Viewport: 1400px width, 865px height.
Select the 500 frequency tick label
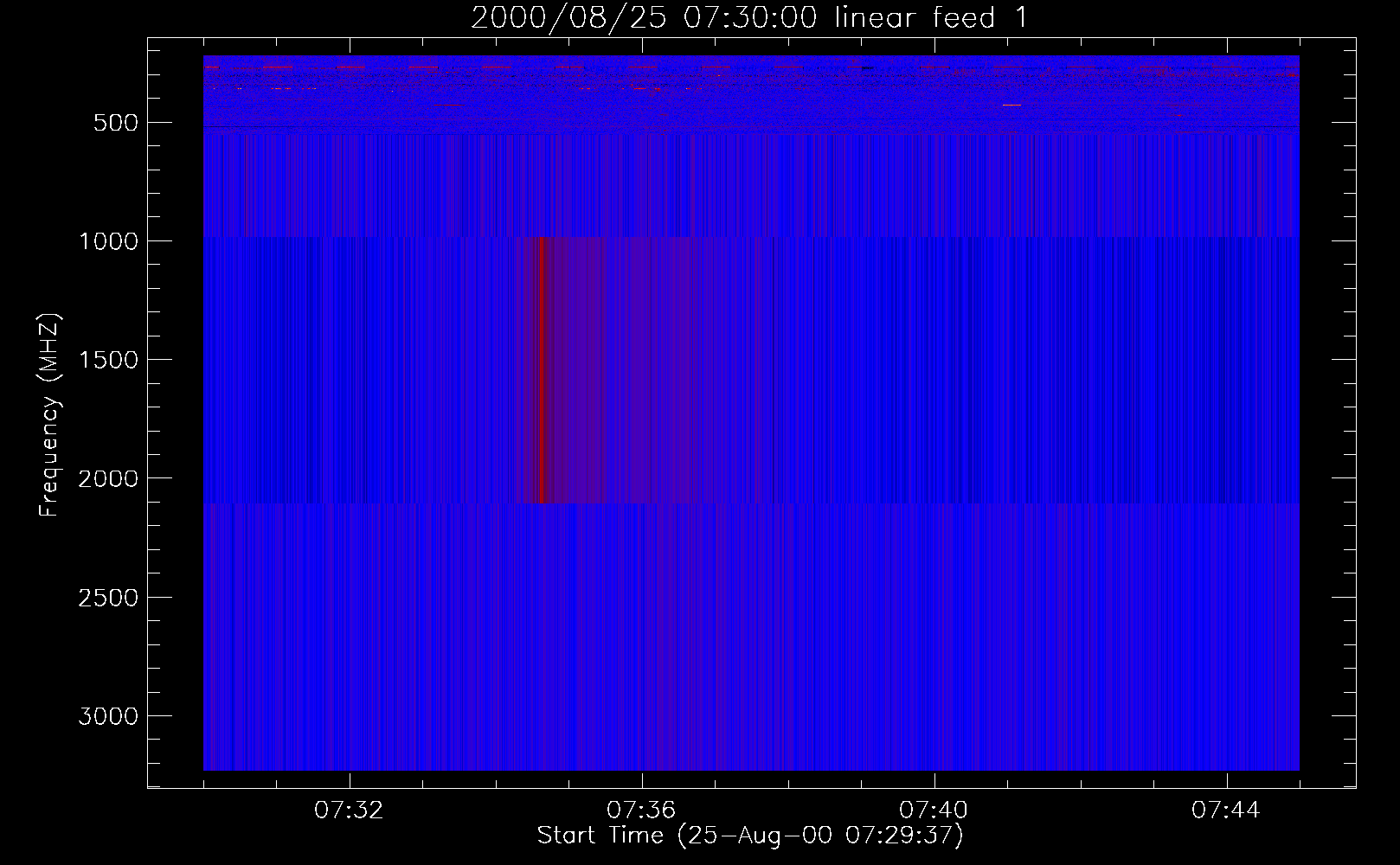point(116,123)
